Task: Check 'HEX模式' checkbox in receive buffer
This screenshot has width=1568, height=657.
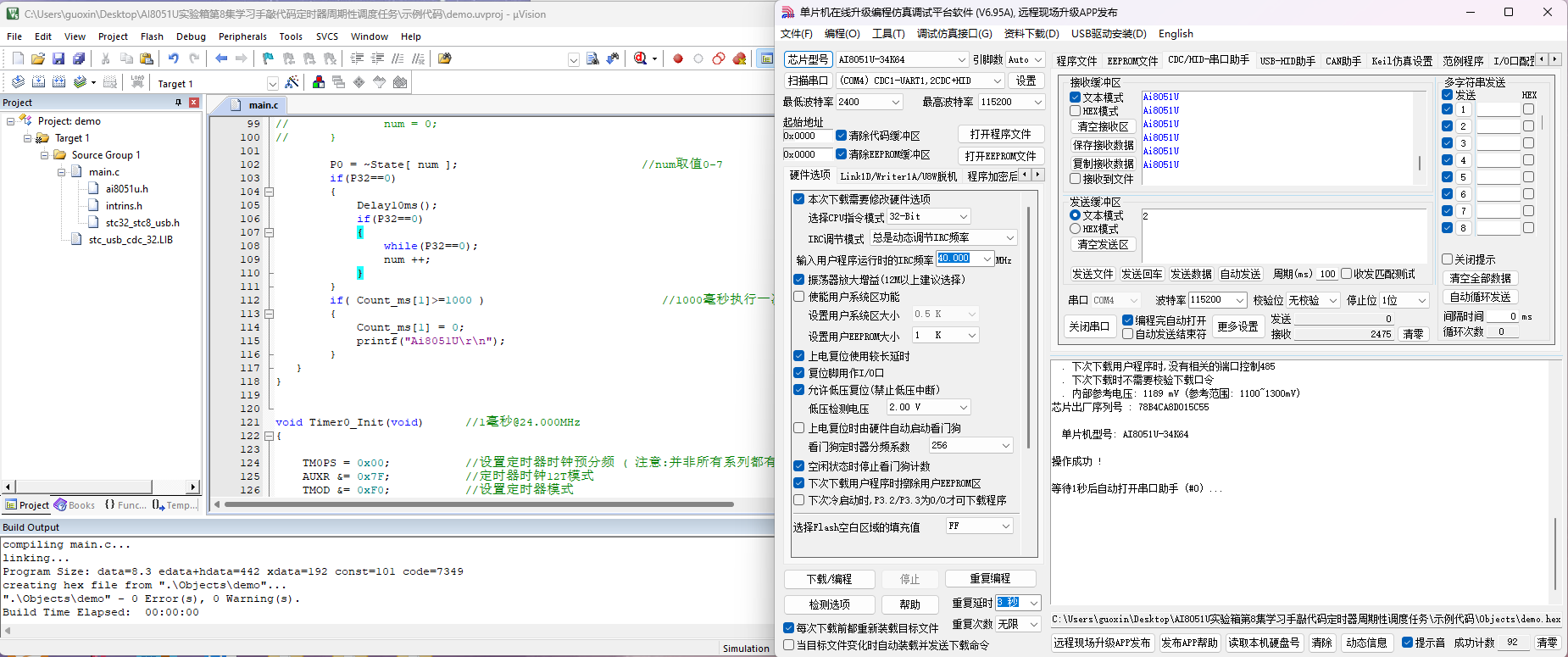Action: point(1076,111)
